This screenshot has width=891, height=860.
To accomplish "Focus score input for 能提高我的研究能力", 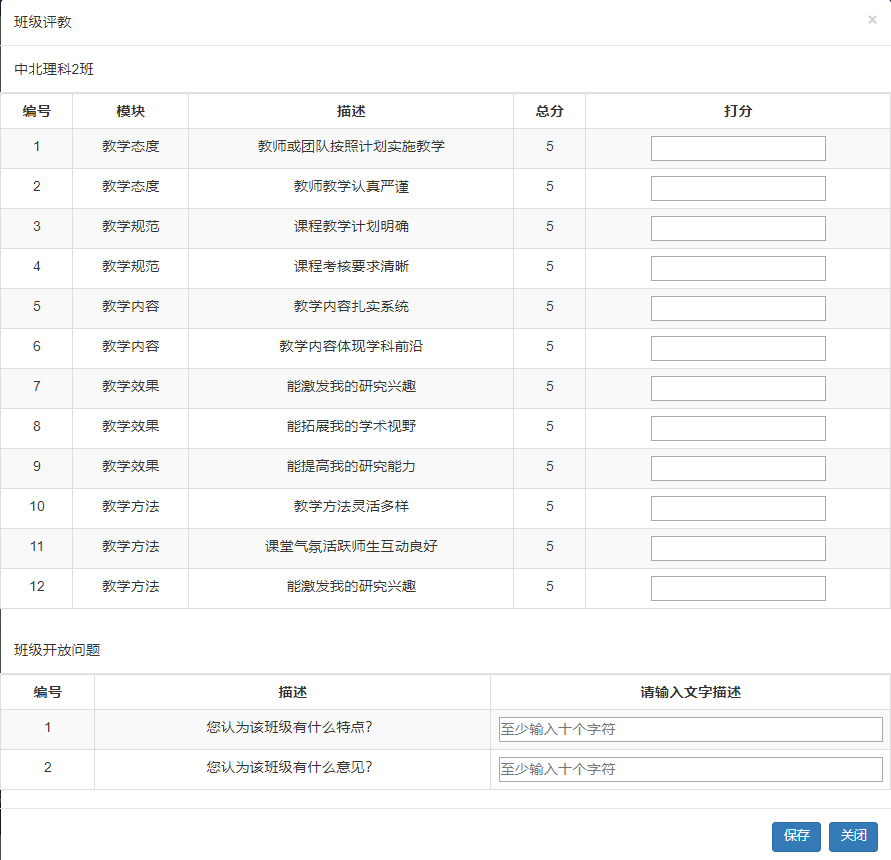I will click(x=738, y=468).
